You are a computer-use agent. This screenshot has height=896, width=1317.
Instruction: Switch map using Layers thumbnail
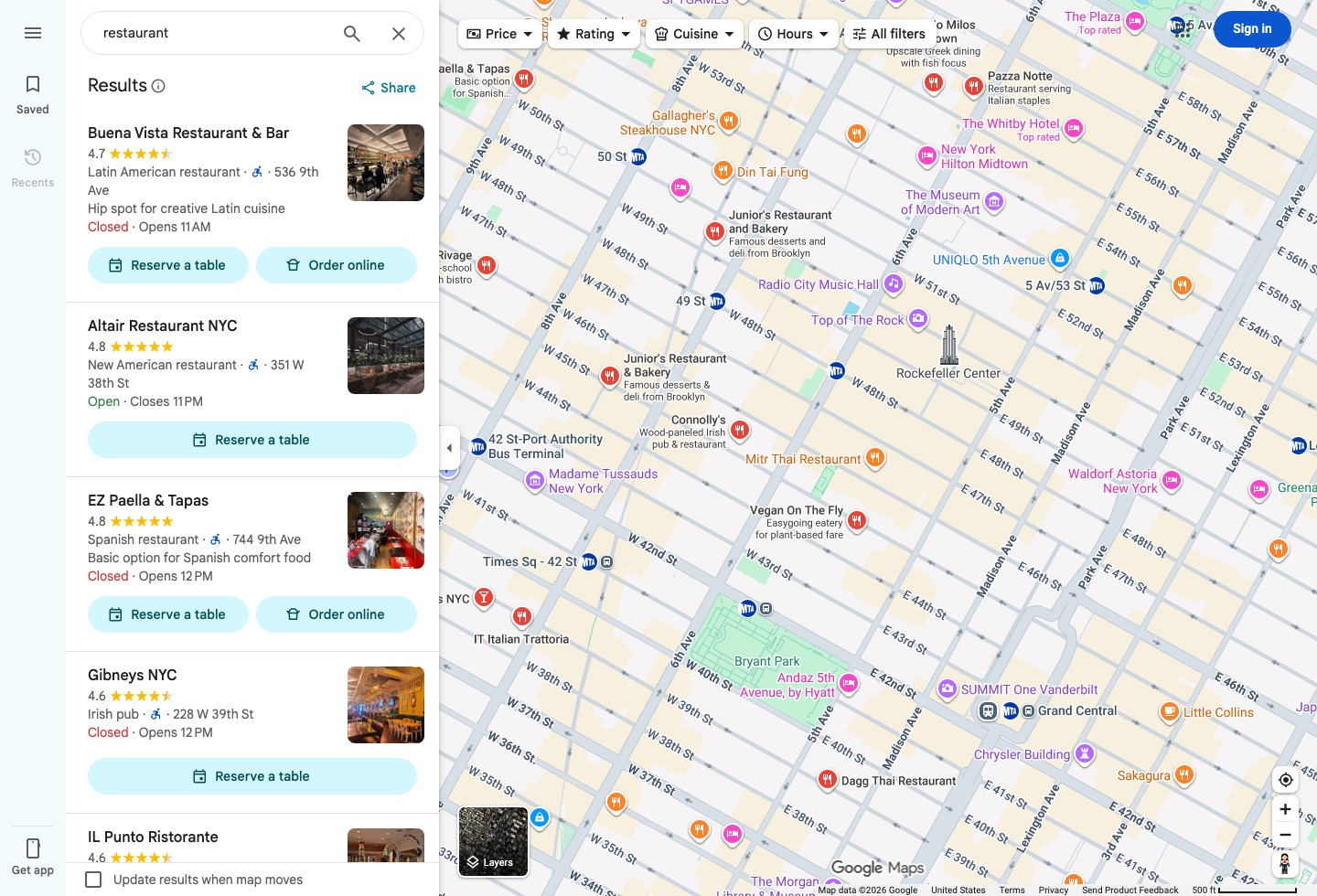pos(493,842)
